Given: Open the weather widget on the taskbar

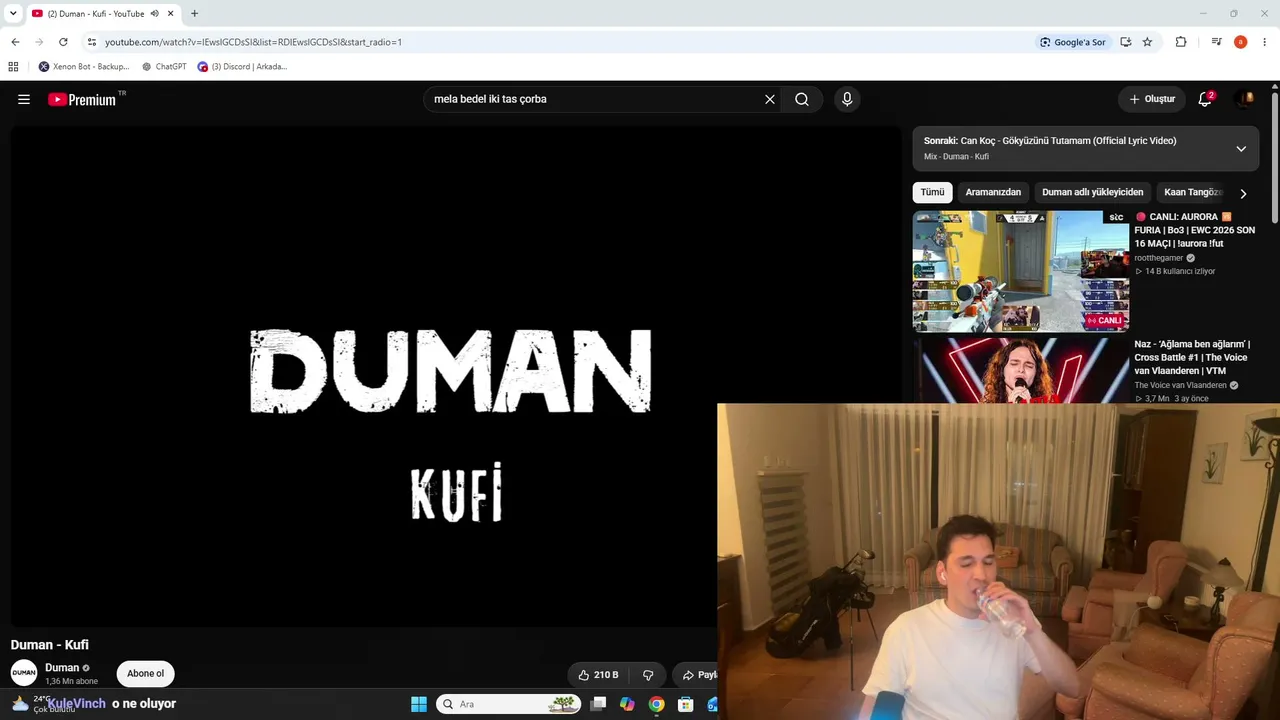Looking at the screenshot, I should click(x=42, y=704).
